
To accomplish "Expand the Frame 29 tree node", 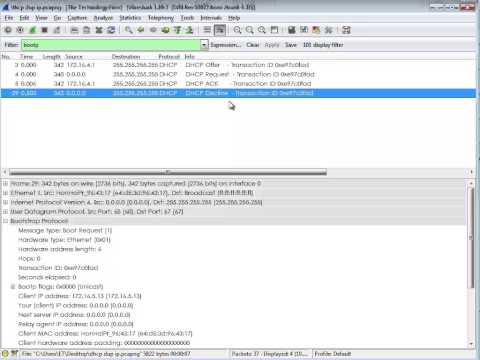I will pos(5,183).
